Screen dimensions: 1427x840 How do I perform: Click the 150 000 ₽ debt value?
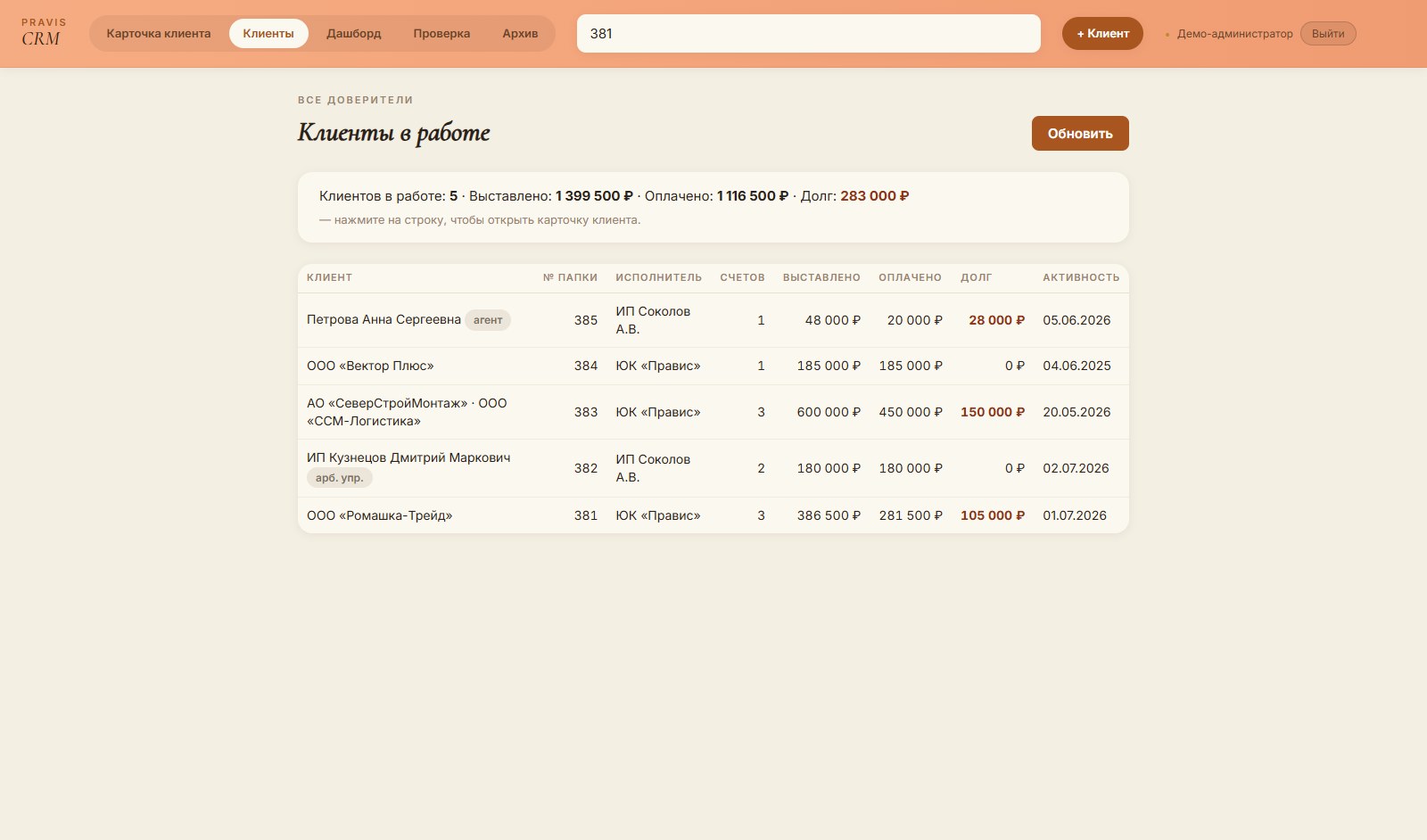(993, 412)
